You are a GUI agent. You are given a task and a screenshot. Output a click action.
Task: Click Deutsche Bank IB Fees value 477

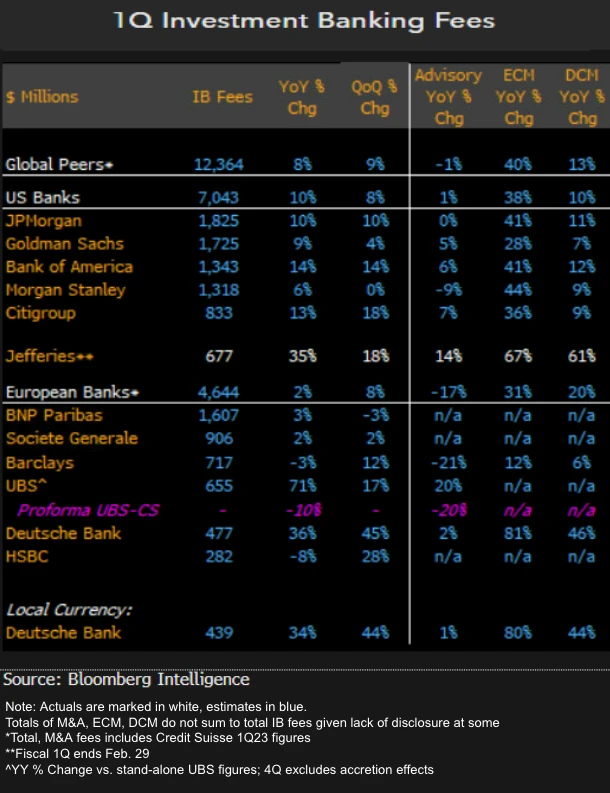click(219, 534)
